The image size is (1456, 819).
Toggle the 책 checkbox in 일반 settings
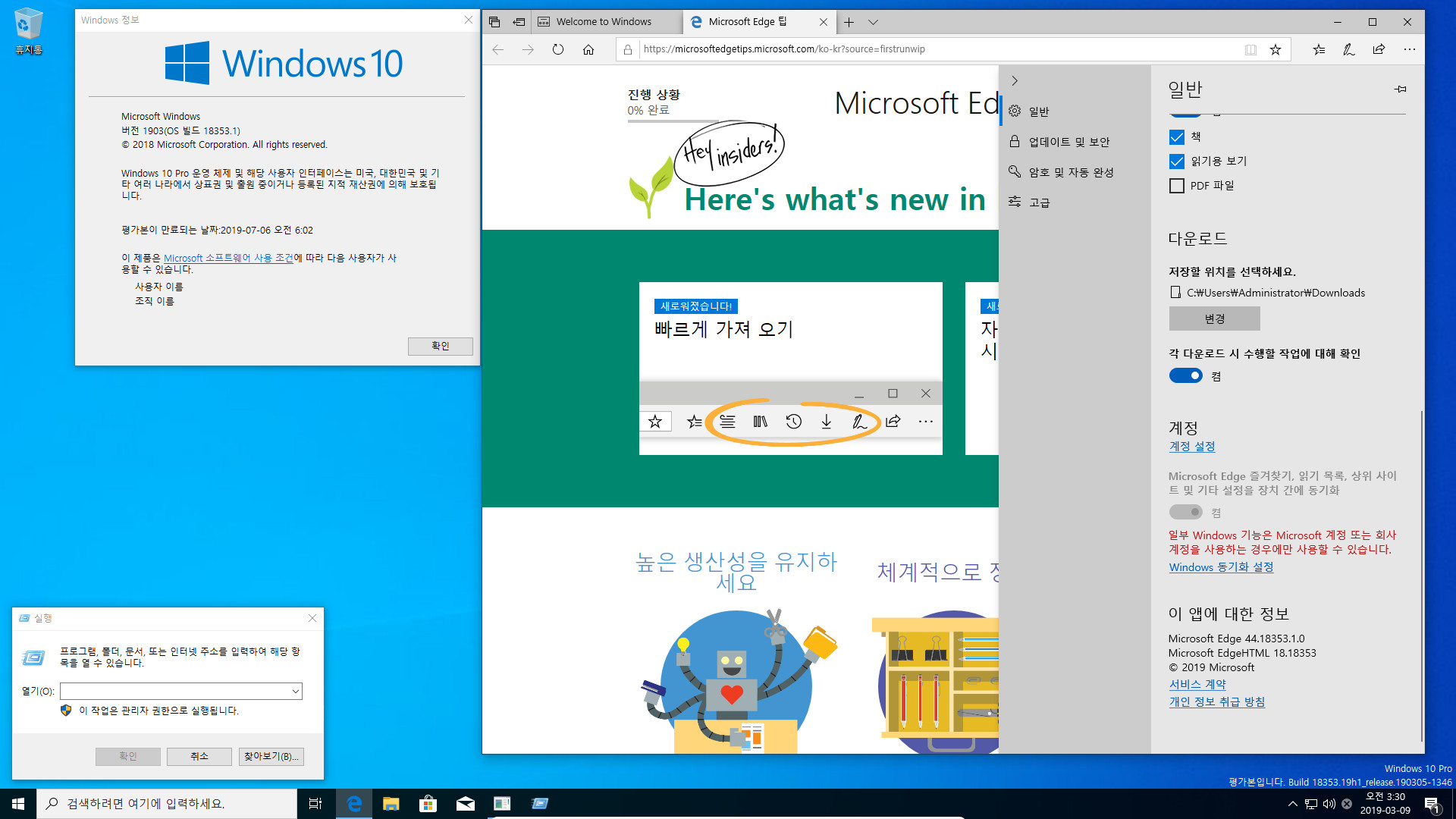(x=1176, y=136)
